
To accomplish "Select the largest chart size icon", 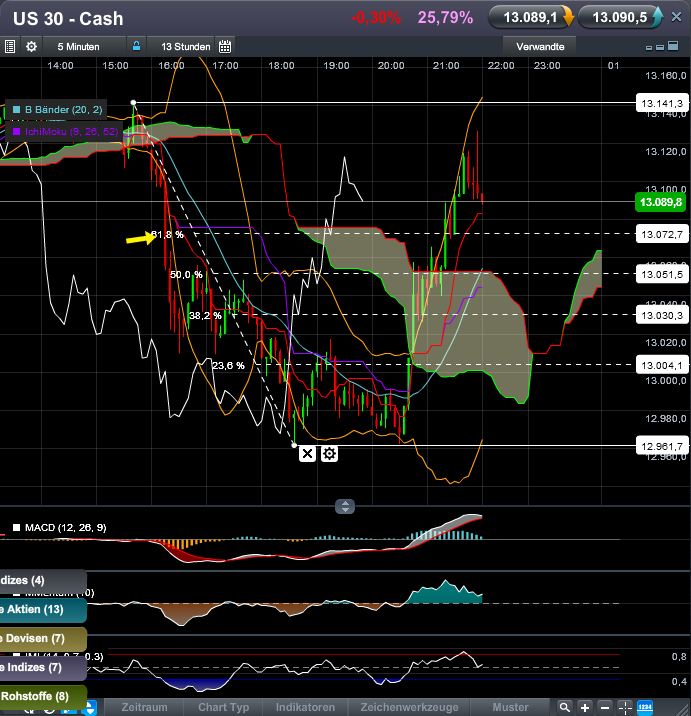I will click(673, 46).
